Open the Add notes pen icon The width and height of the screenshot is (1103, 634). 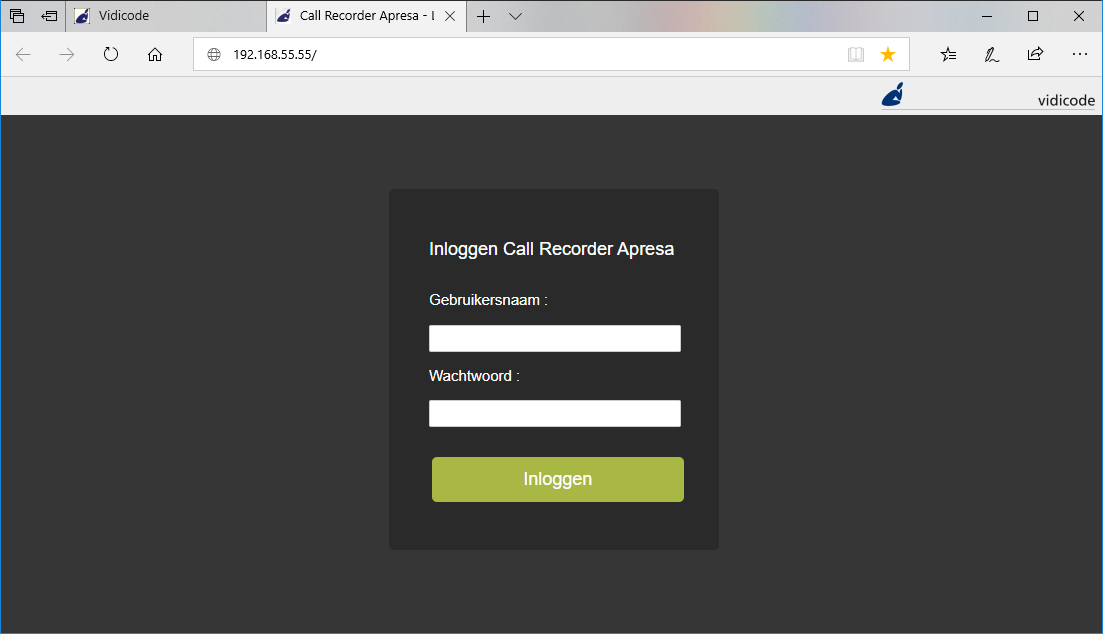992,54
